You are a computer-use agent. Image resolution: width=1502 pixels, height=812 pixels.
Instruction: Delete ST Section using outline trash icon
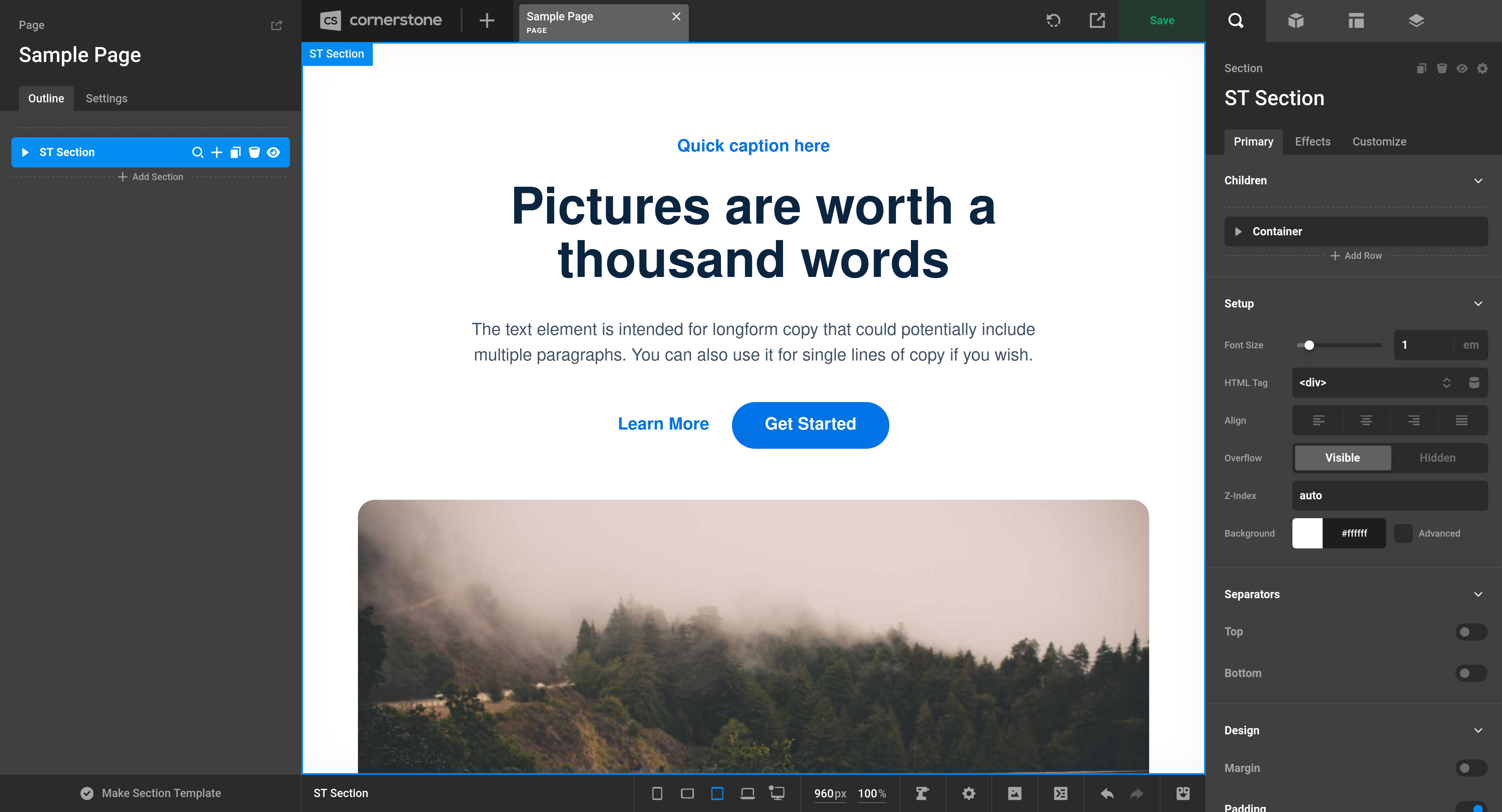(254, 153)
